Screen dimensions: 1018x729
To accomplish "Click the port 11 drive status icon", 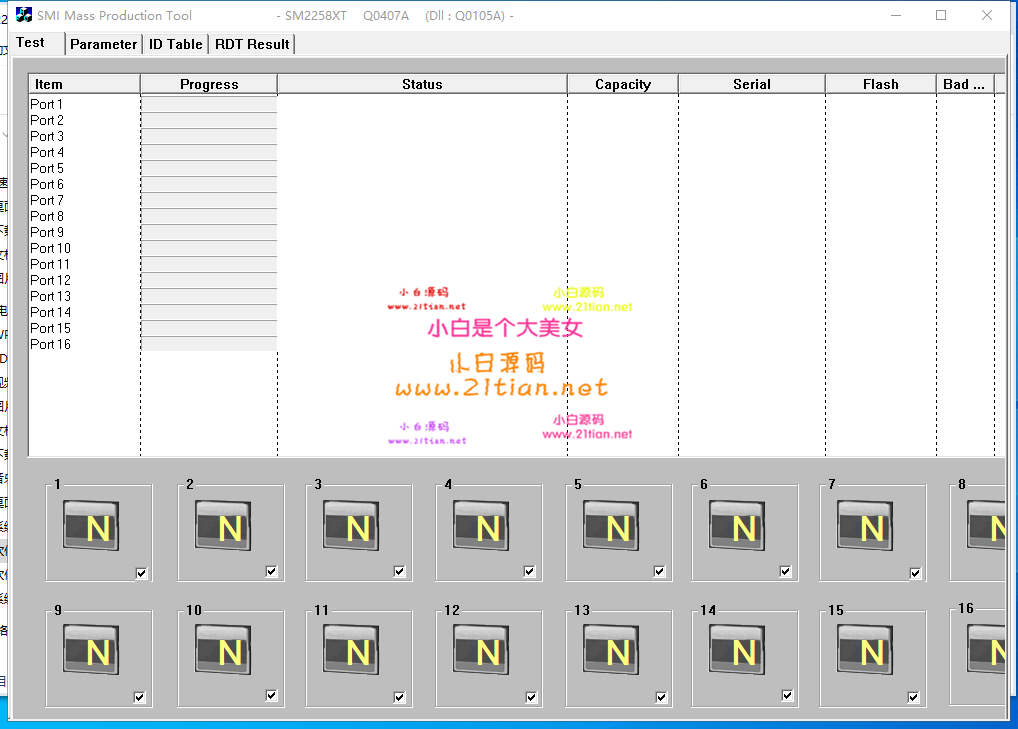I will click(x=351, y=649).
